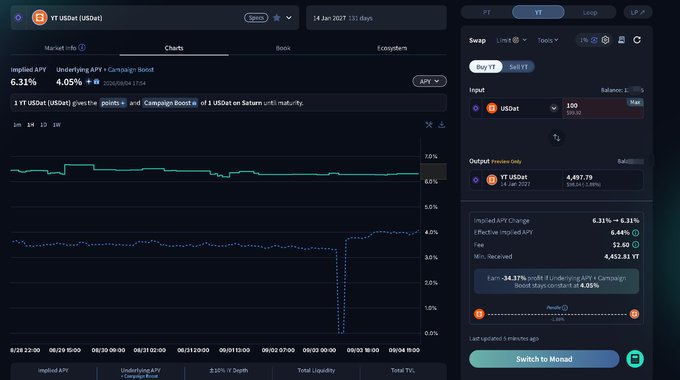This screenshot has height=380, width=680.
Task: Select the Sell YT toggle
Action: point(518,67)
